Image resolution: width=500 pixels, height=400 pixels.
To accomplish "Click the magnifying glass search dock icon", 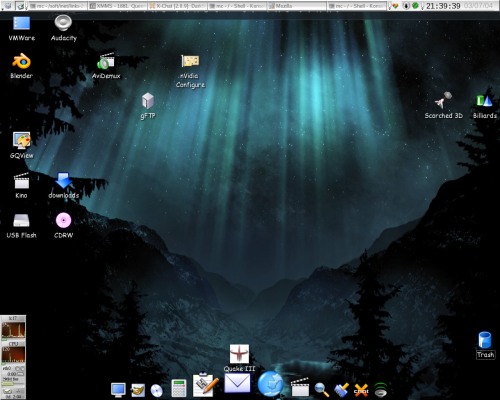I will 322,390.
